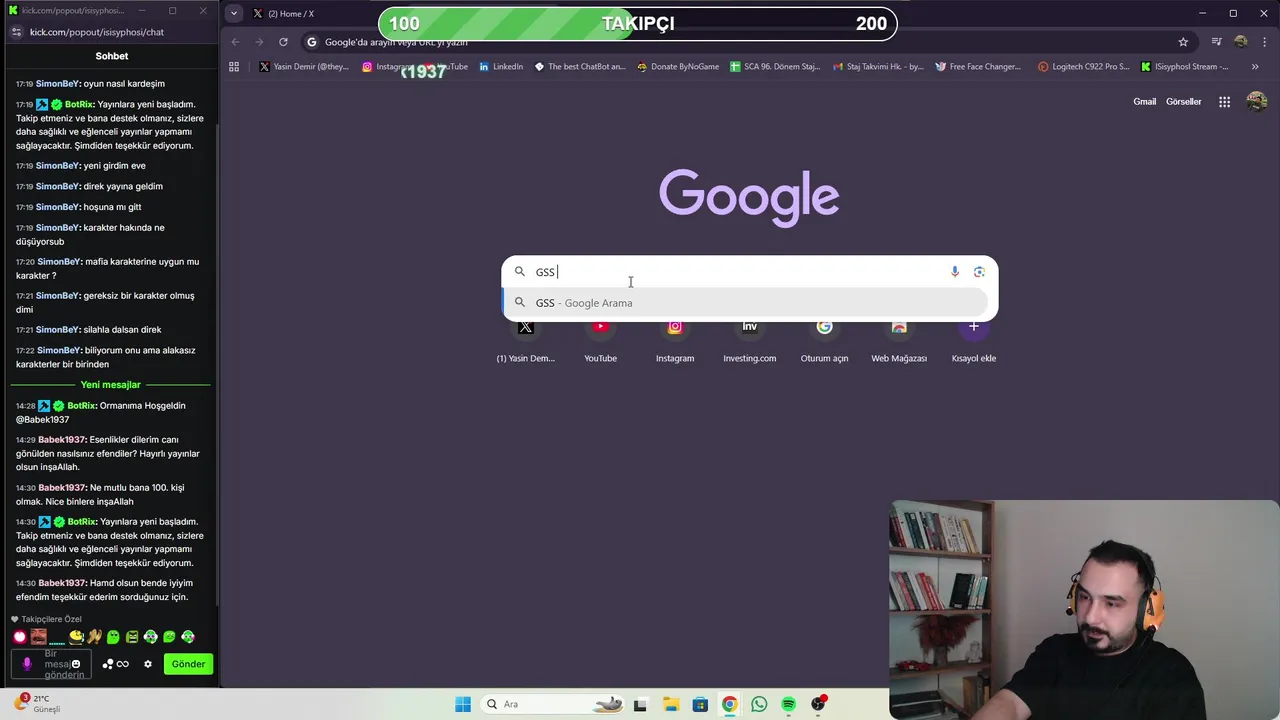Click the purple microphone icon in chat
The height and width of the screenshot is (720, 1280).
point(27,664)
